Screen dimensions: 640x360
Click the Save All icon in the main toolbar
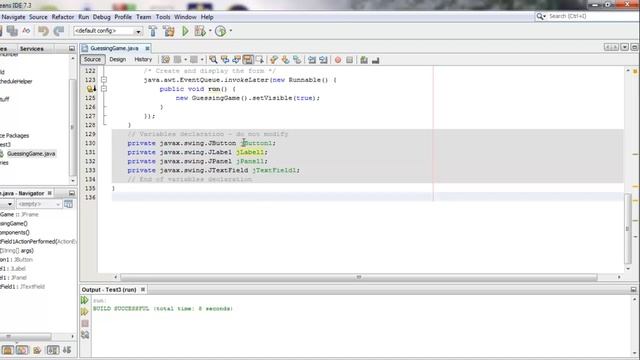click(12, 31)
